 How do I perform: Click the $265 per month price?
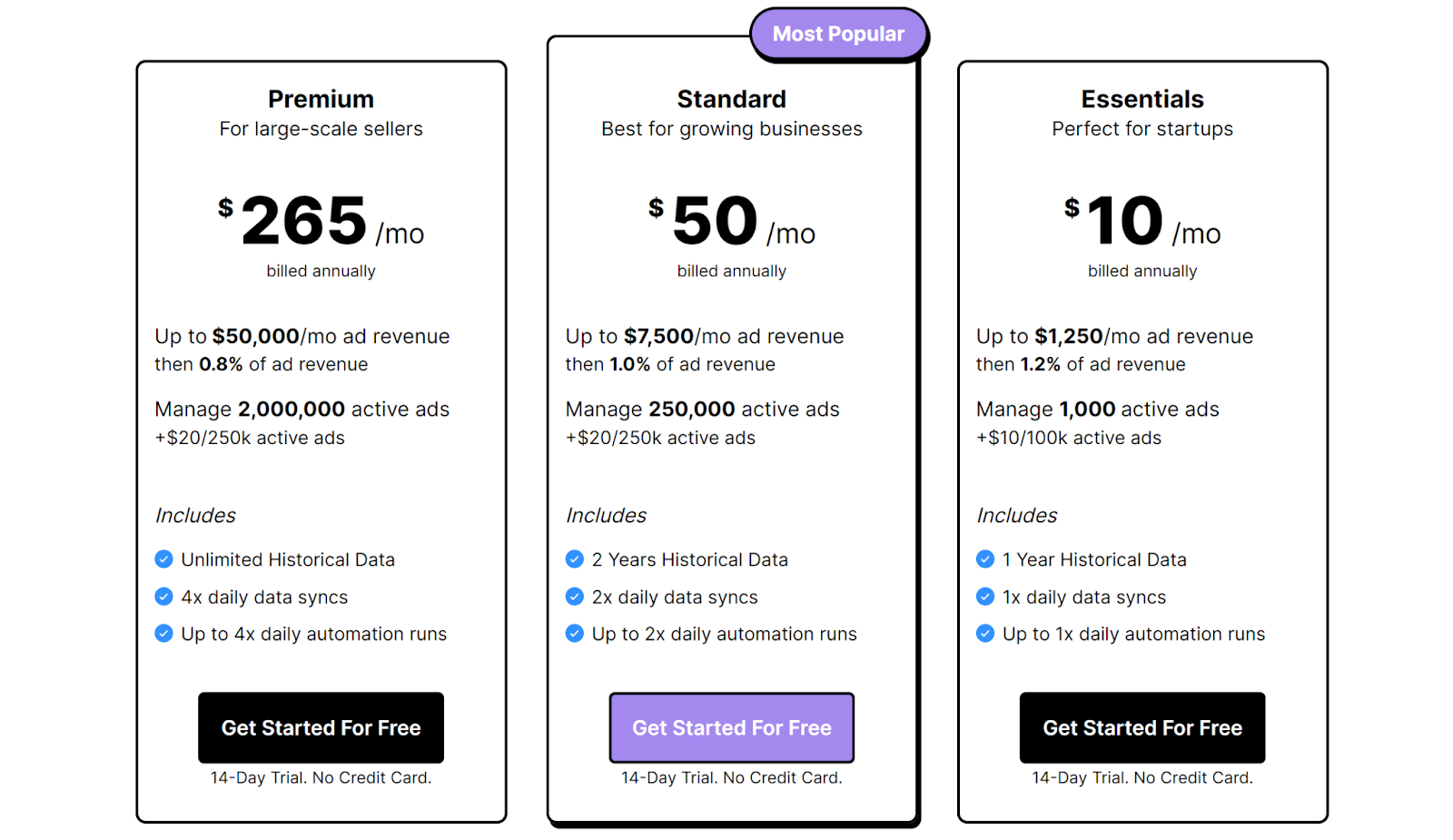tap(321, 222)
